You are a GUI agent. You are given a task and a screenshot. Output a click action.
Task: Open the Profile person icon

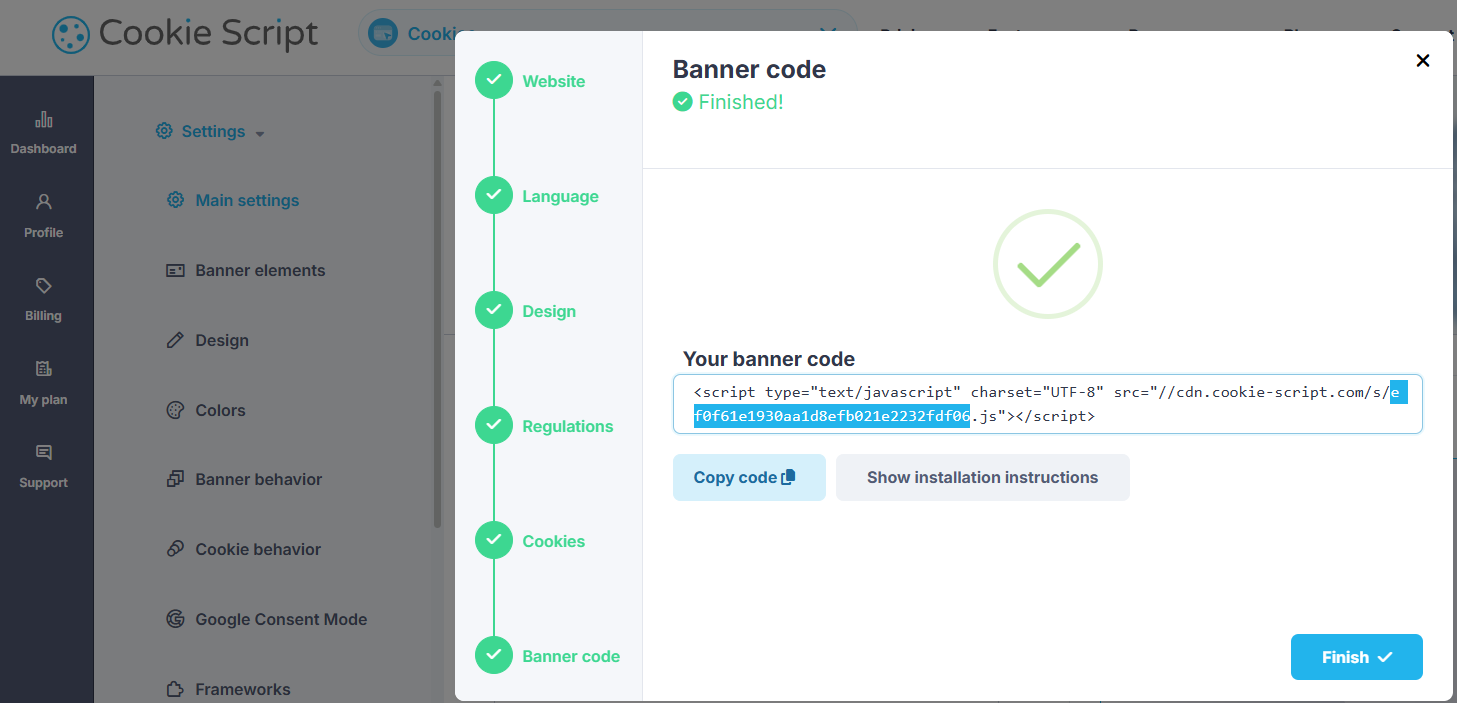(x=44, y=202)
